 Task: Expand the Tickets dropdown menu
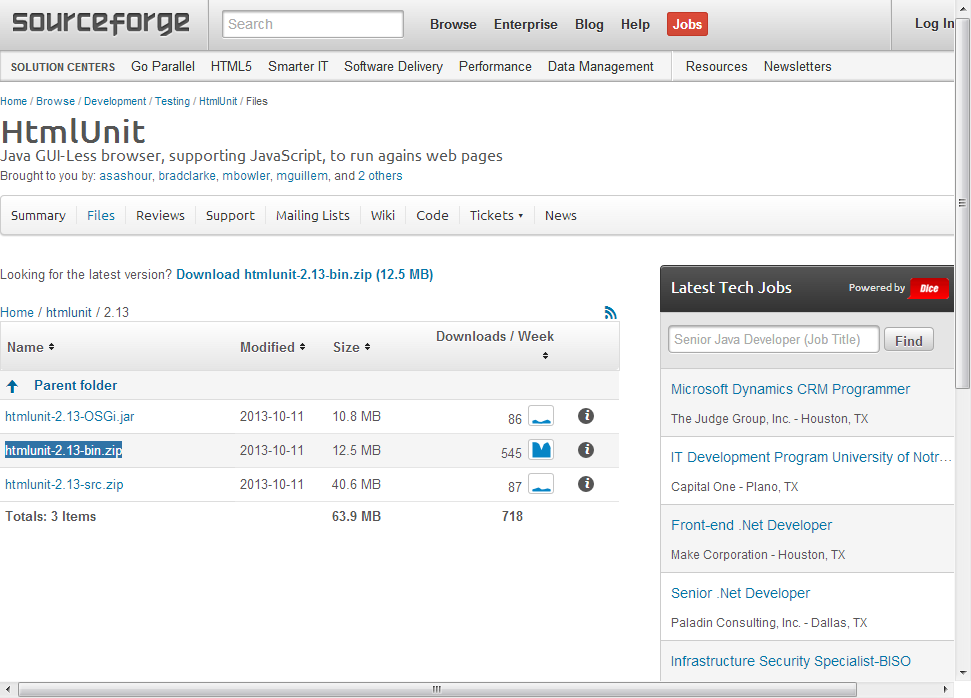pyautogui.click(x=496, y=216)
